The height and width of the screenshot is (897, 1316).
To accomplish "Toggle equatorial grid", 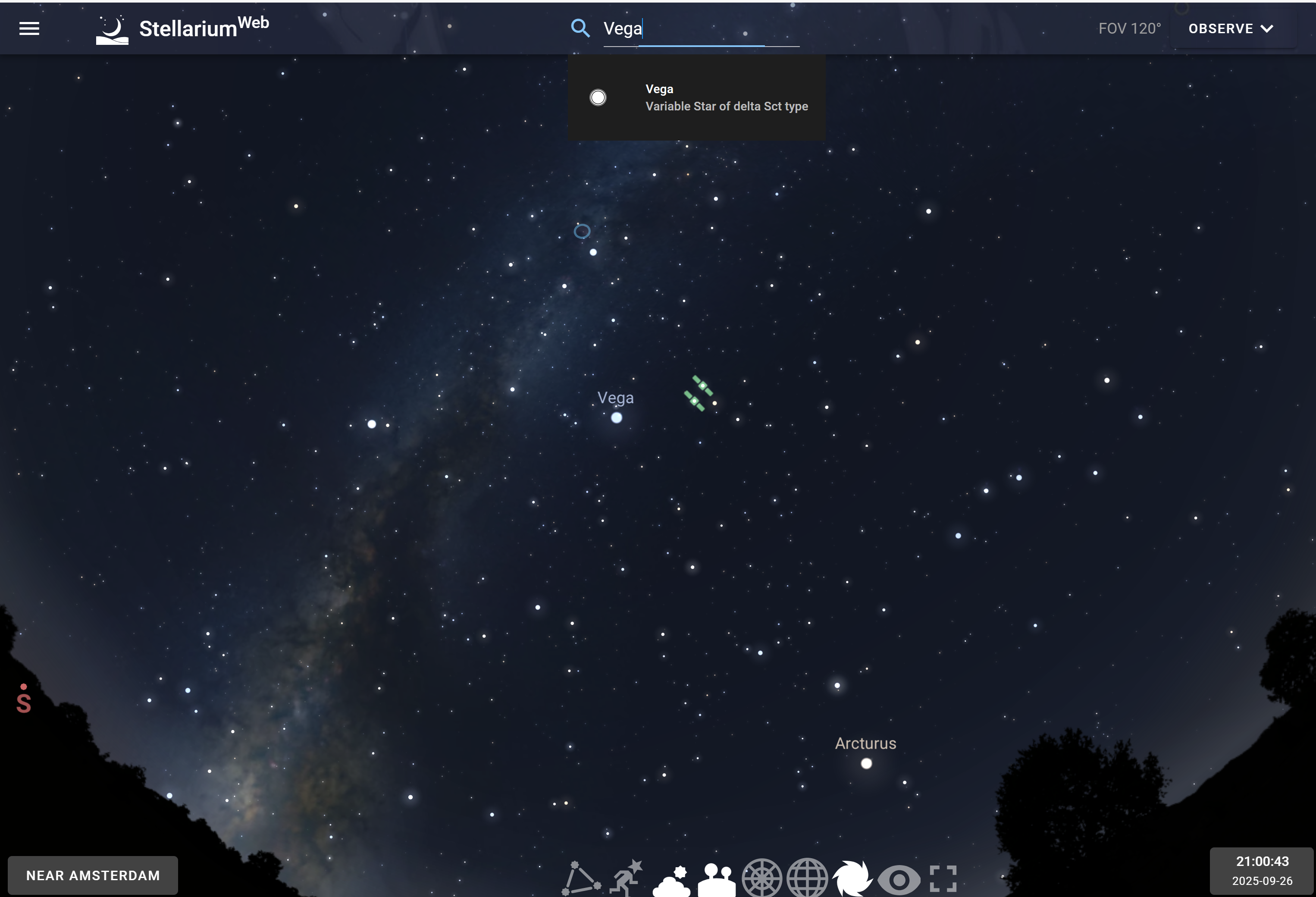I will point(807,878).
